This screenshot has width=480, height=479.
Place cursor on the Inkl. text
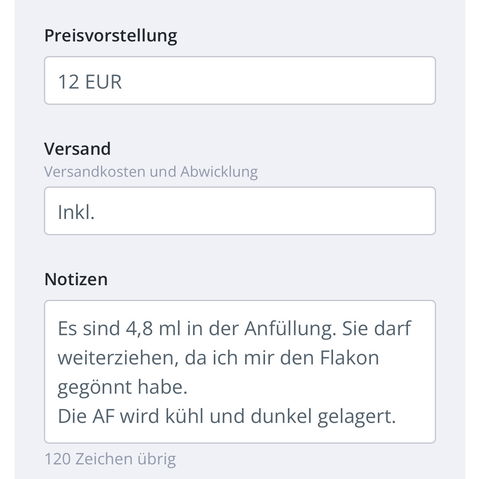76,212
